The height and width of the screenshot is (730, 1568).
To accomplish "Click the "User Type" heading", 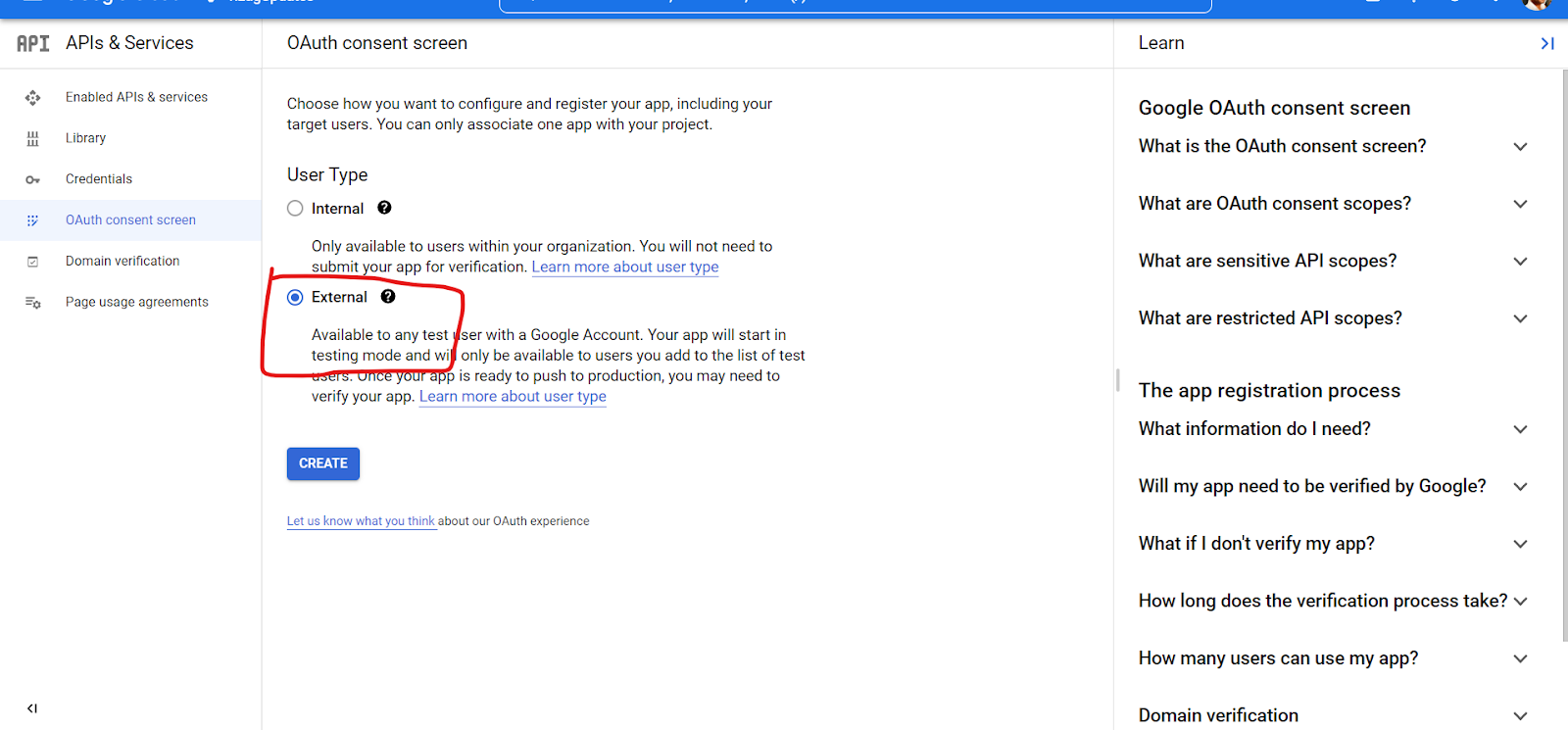I will pyautogui.click(x=327, y=174).
